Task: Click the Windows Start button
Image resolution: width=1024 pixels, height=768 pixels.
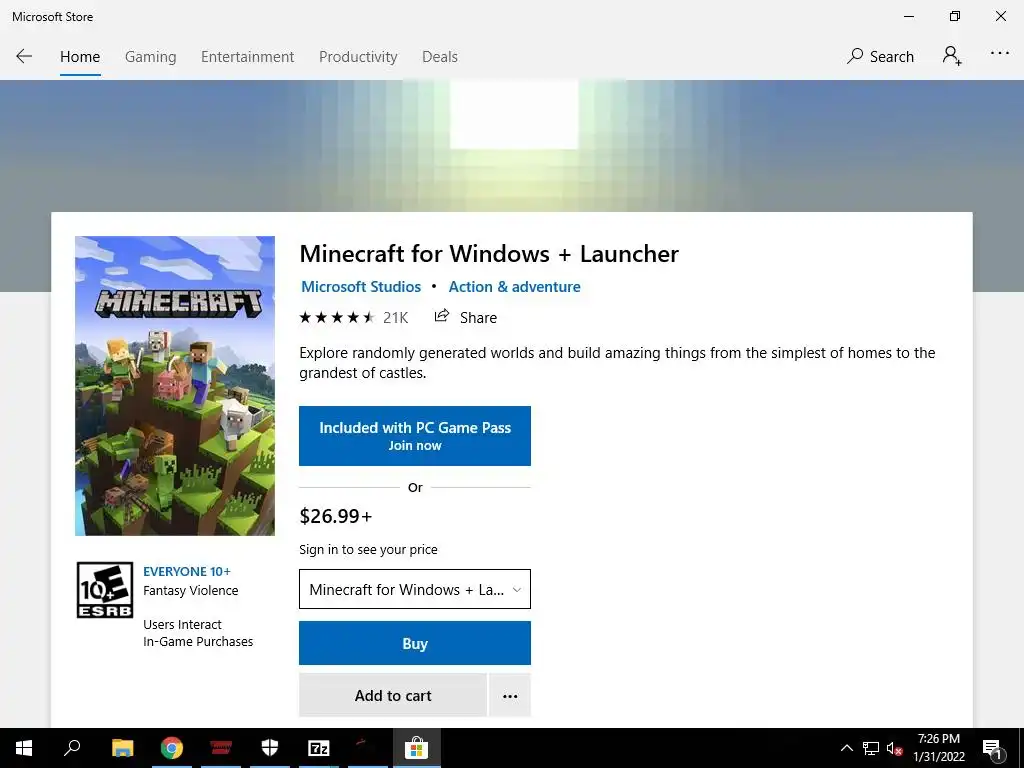Action: [x=24, y=748]
